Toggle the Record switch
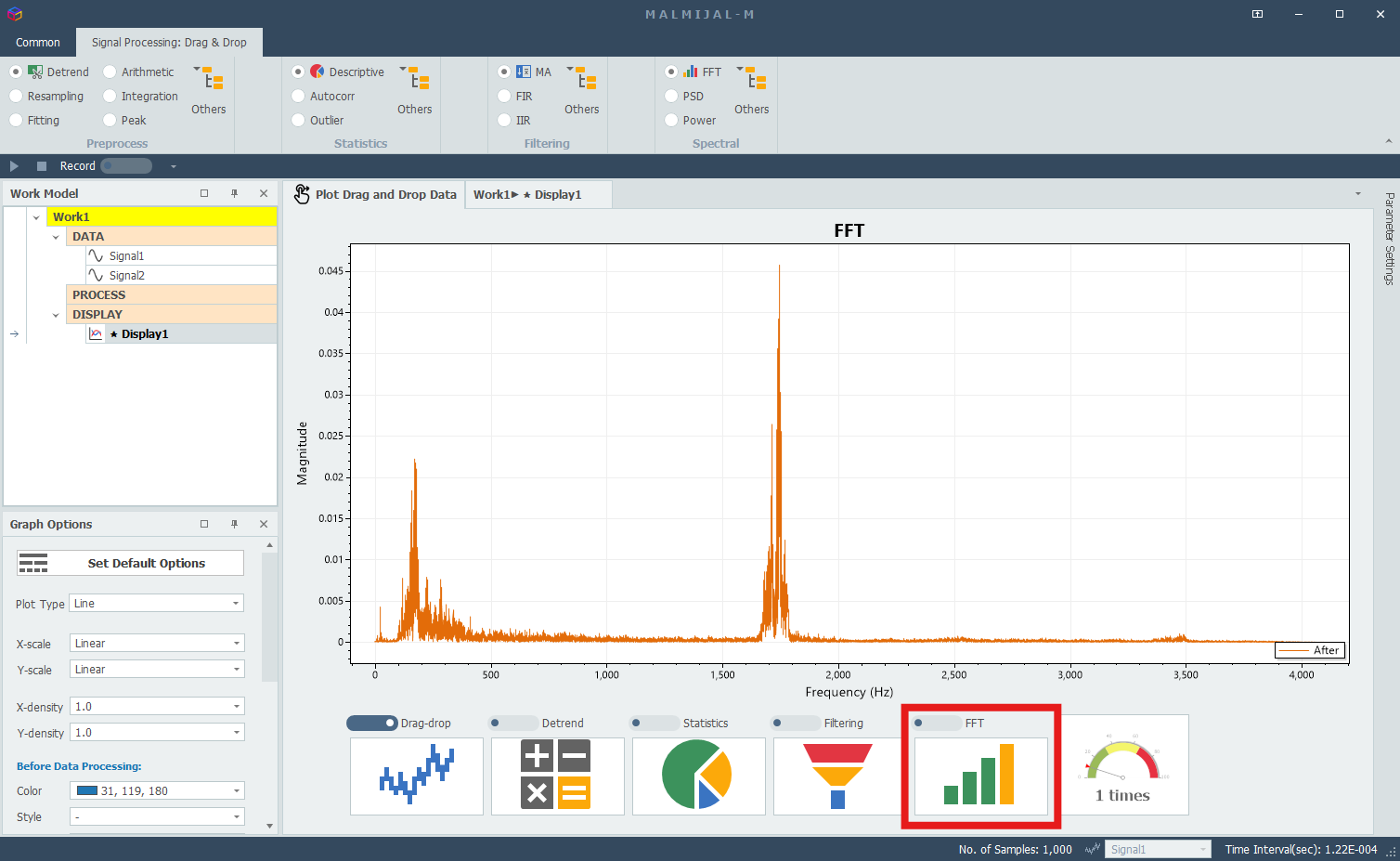This screenshot has width=1400, height=861. coord(126,166)
